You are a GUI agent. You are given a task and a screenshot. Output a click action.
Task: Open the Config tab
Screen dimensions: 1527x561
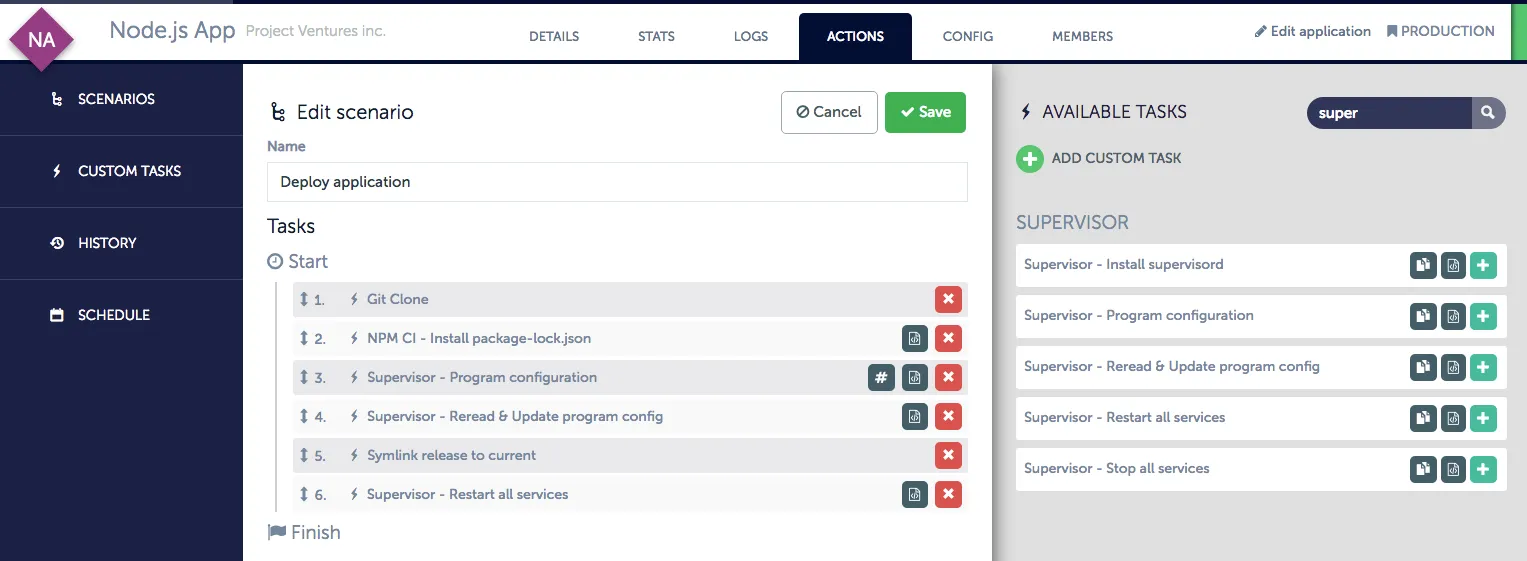967,36
